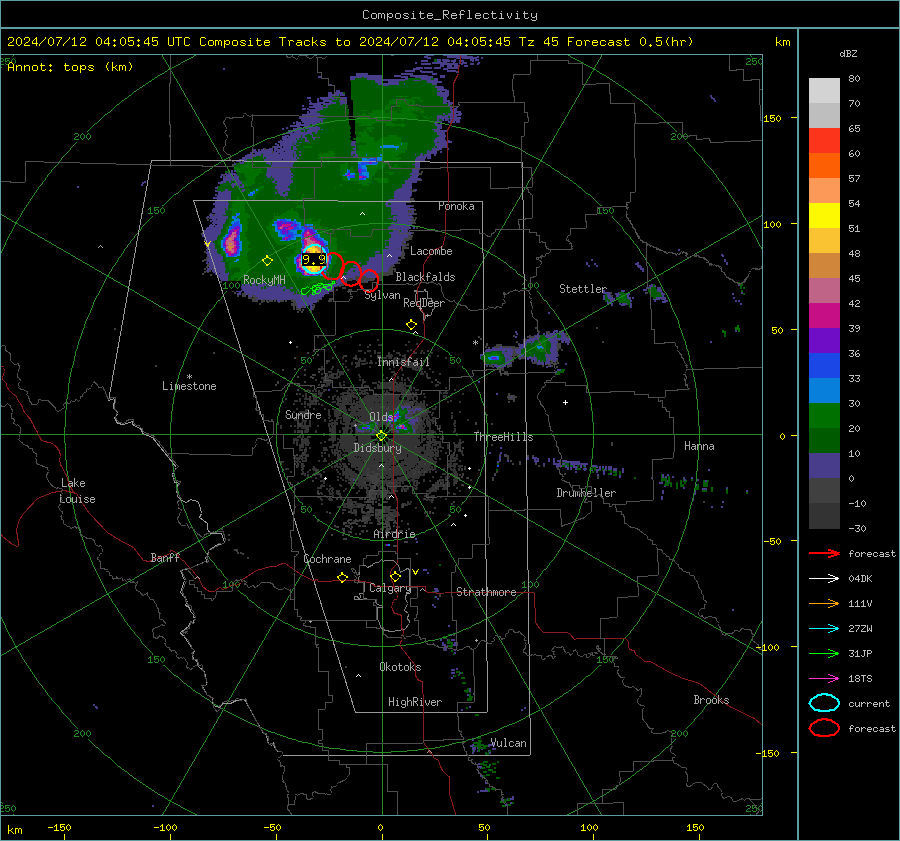Click the red swatch below 65 dBZ
The width and height of the screenshot is (900, 841).
tap(824, 141)
